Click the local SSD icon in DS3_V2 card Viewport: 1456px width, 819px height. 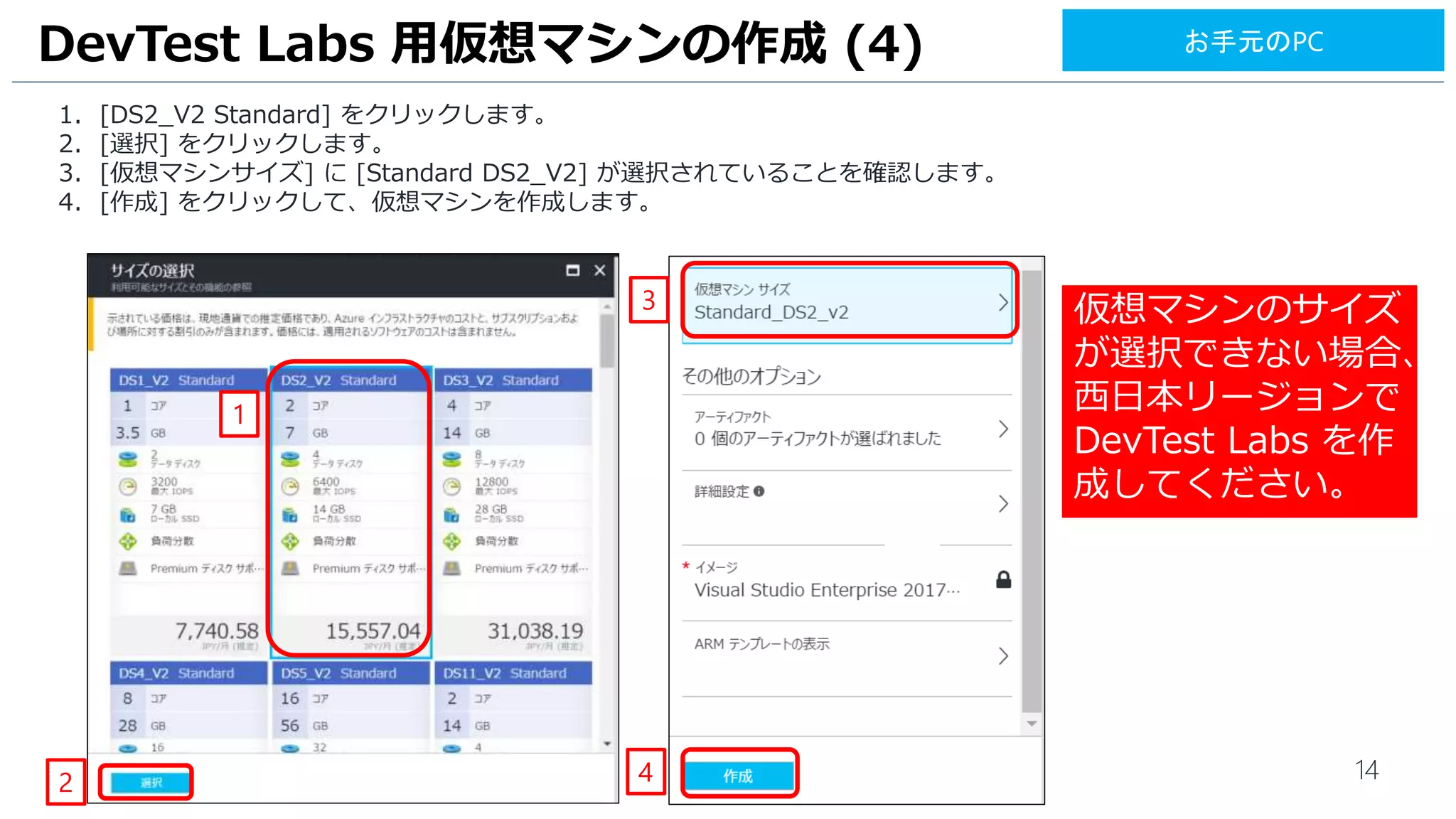pyautogui.click(x=452, y=514)
